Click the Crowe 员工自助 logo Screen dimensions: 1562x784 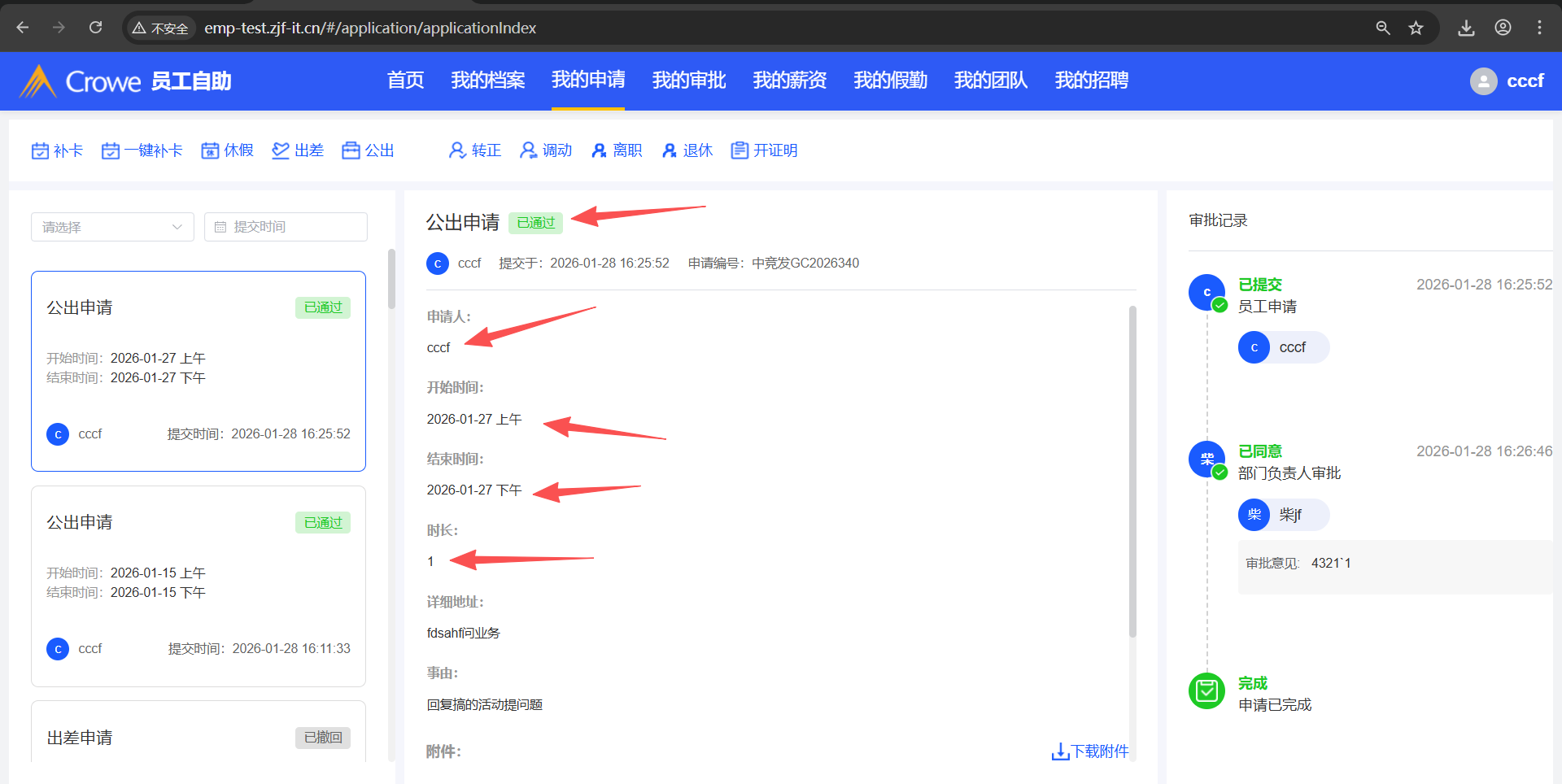point(125,81)
